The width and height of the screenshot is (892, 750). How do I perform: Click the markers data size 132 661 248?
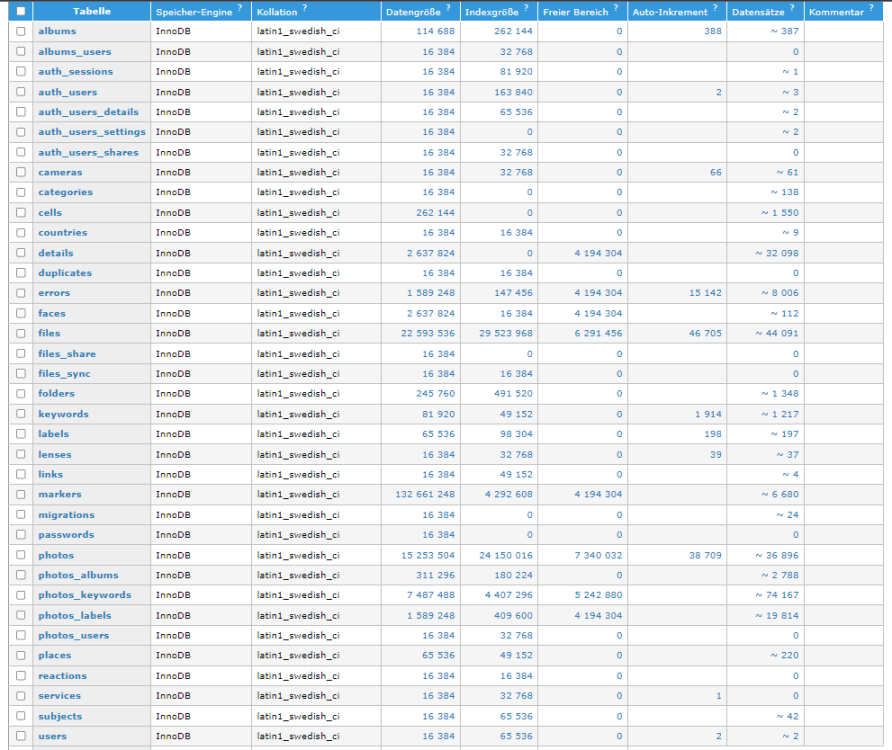click(425, 494)
